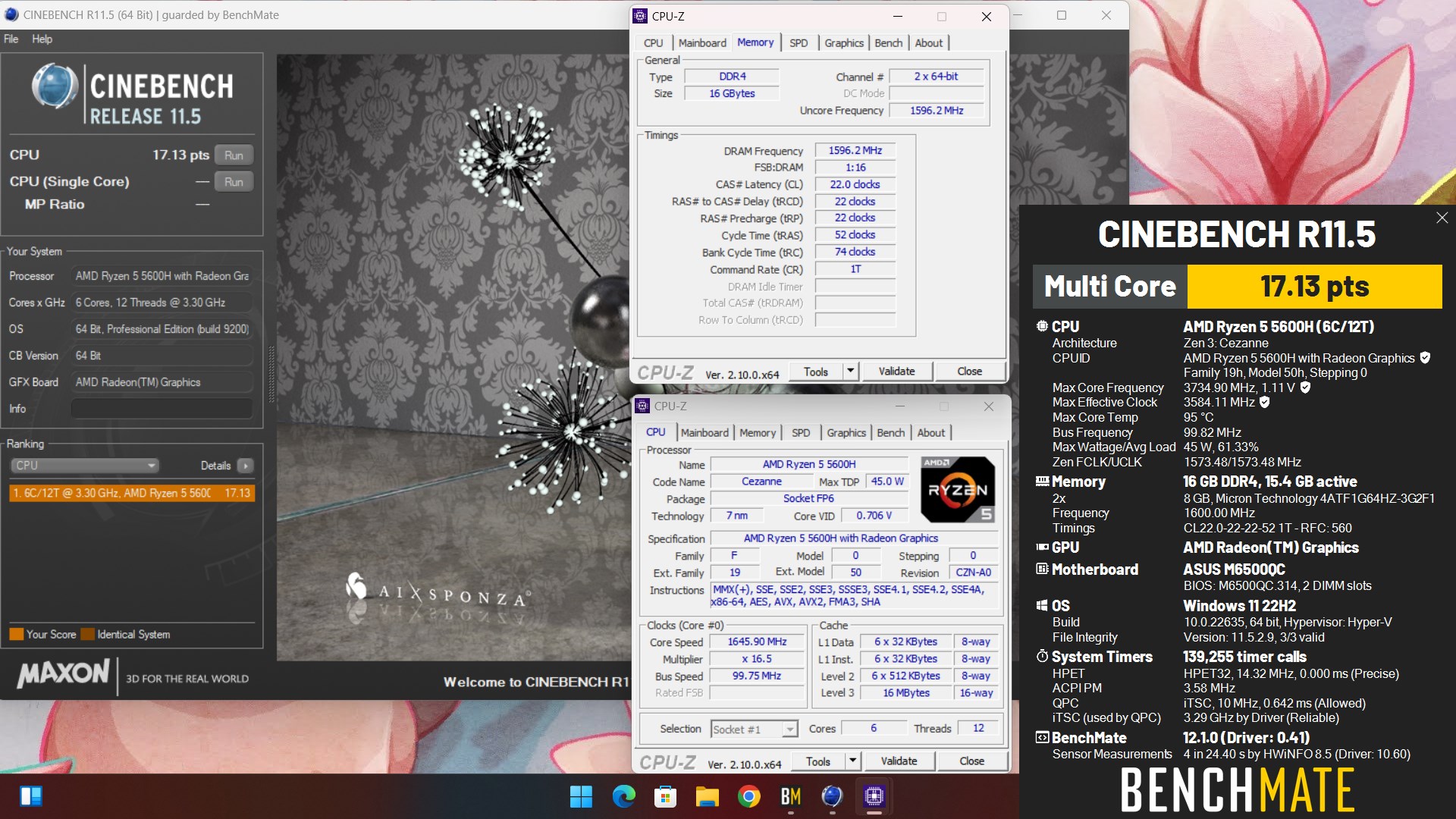This screenshot has height=819, width=1456.
Task: Open Memory tab in lower CPU-Z
Action: [758, 432]
